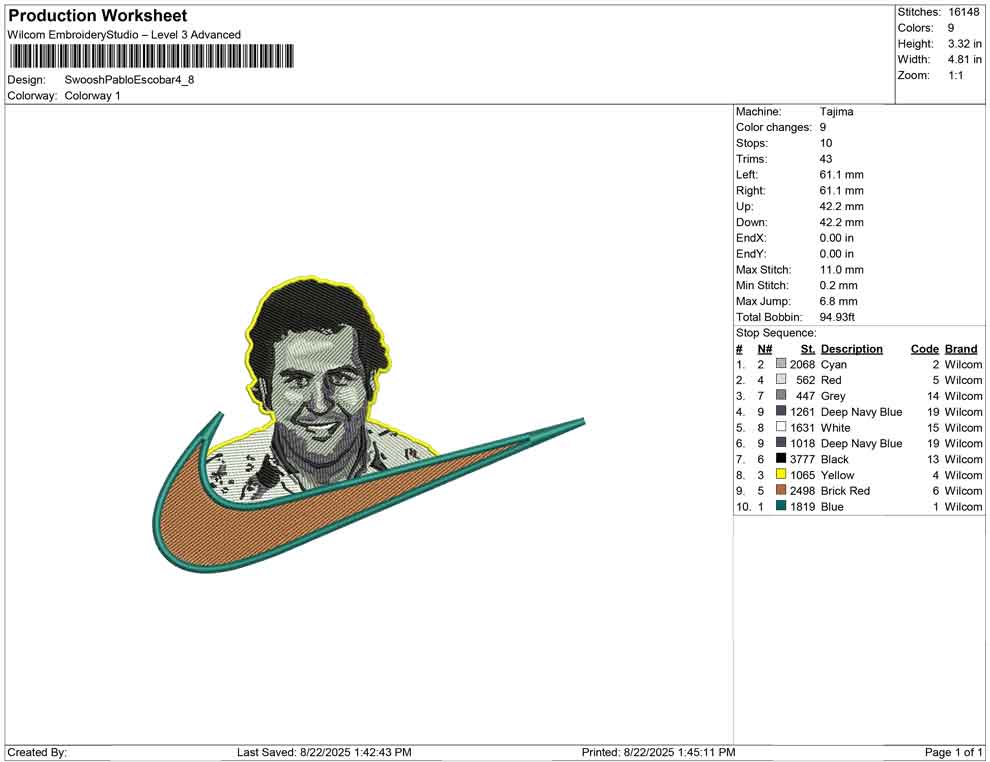The height and width of the screenshot is (762, 990).
Task: Click the Cyan thread color swatch
Action: [781, 364]
